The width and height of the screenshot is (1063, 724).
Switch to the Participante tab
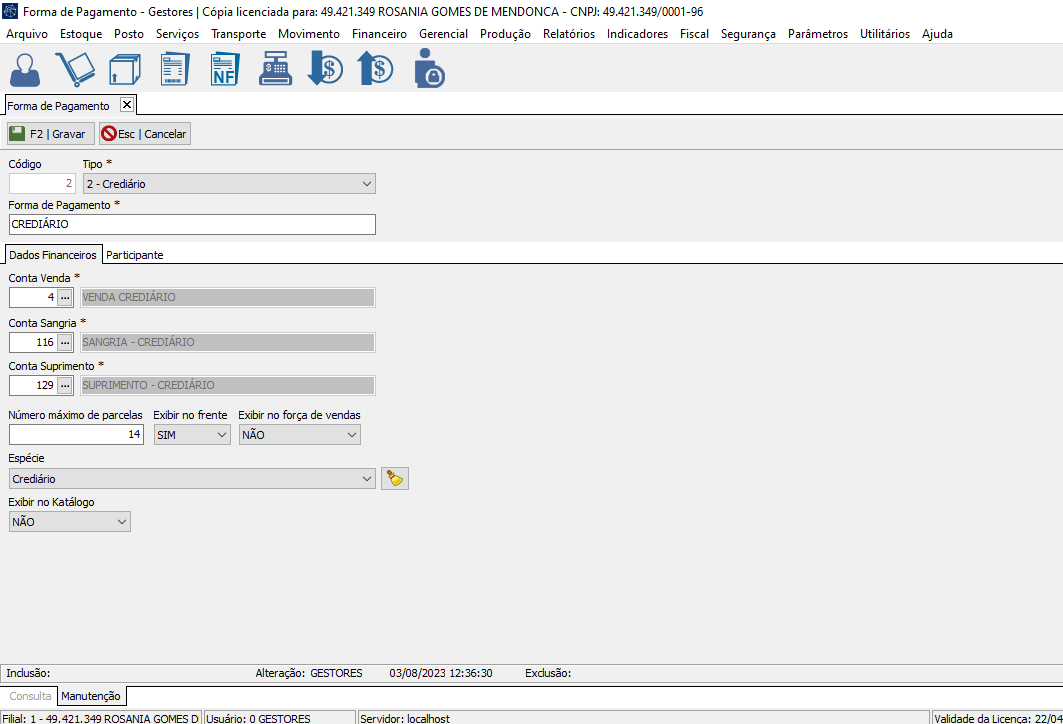coord(135,255)
